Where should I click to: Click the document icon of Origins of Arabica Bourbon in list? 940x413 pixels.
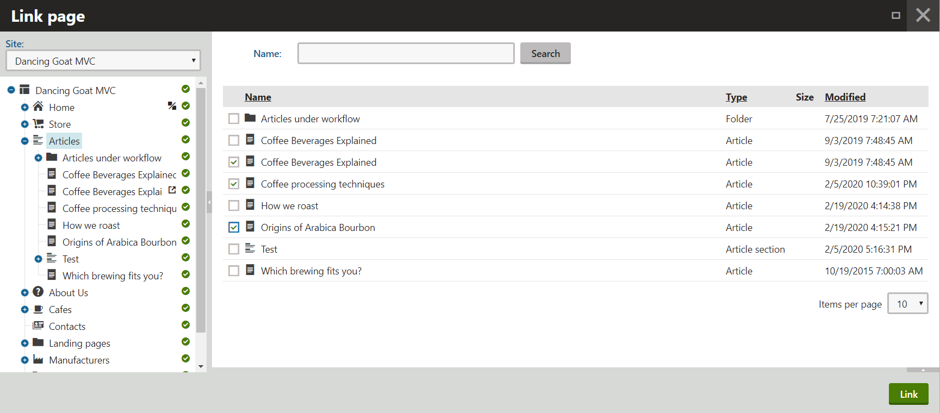[250, 227]
